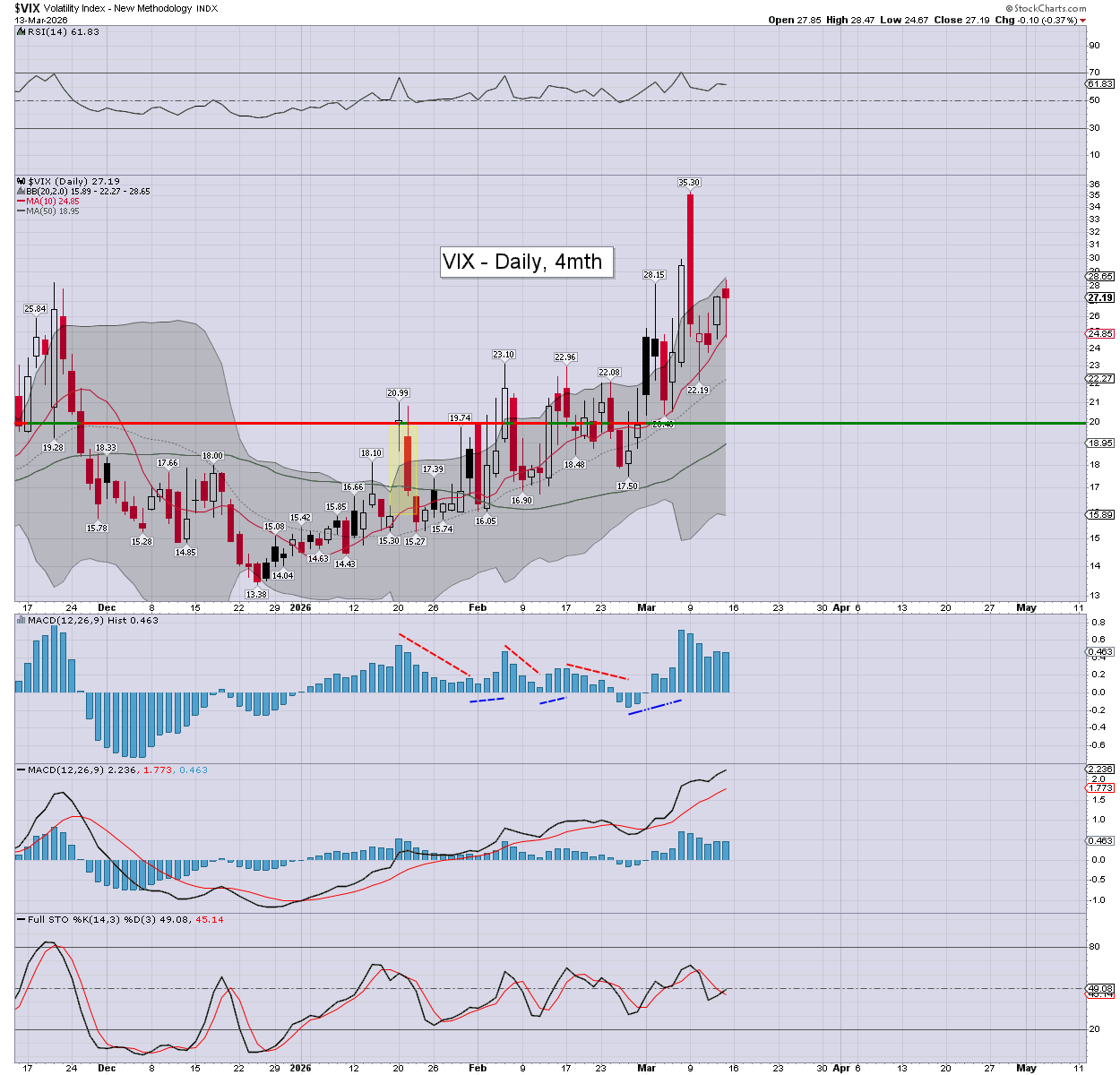Image resolution: width=1120 pixels, height=1075 pixels.
Task: Click the 18.95 MA(50) axis tag
Action: coord(1099,443)
